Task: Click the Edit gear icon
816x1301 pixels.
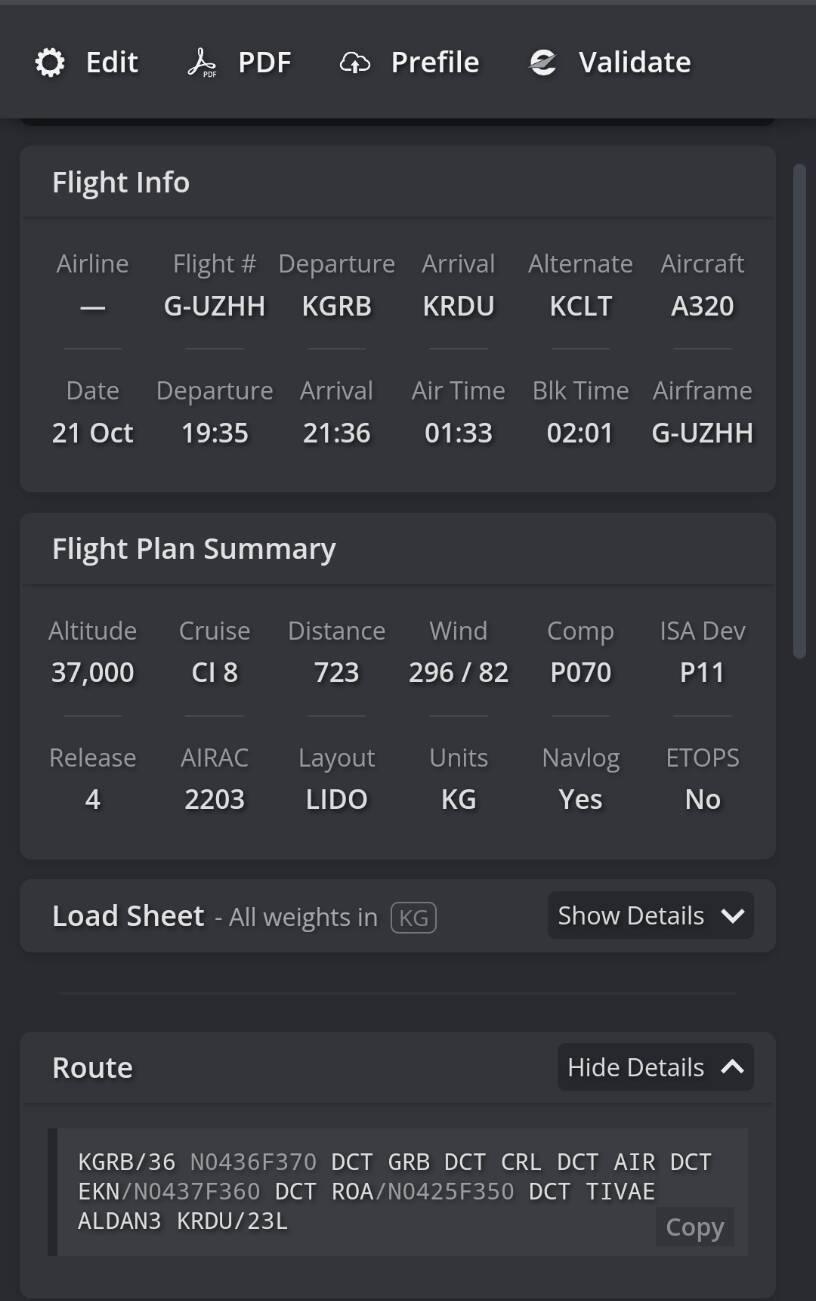Action: [49, 63]
